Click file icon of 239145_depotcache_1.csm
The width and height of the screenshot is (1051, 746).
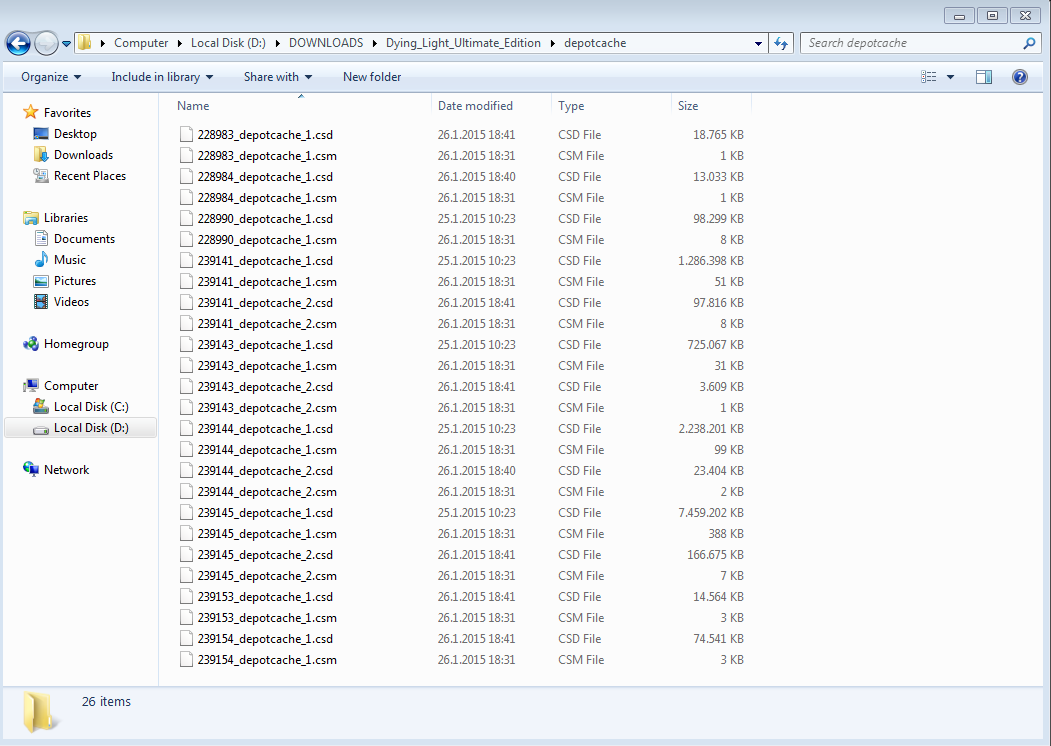[x=186, y=534]
